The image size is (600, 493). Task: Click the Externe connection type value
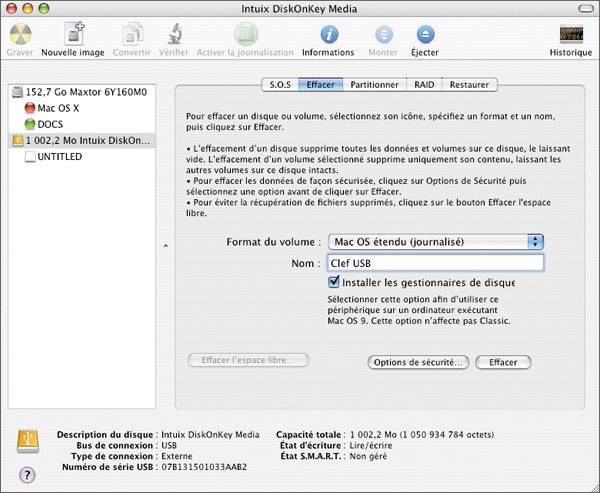[177, 456]
